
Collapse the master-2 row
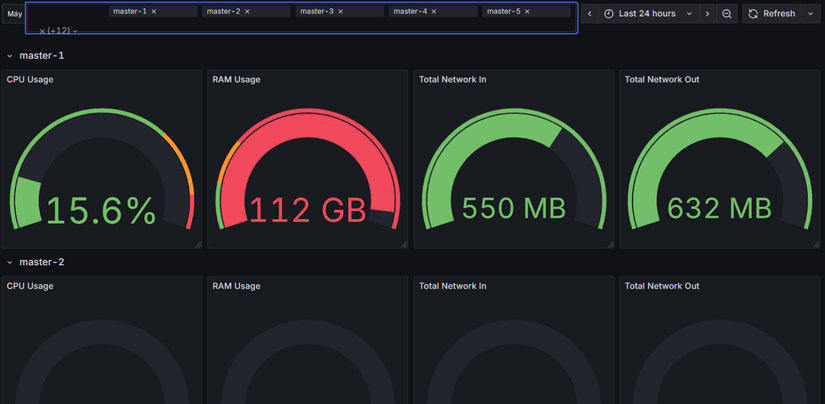pyautogui.click(x=9, y=262)
